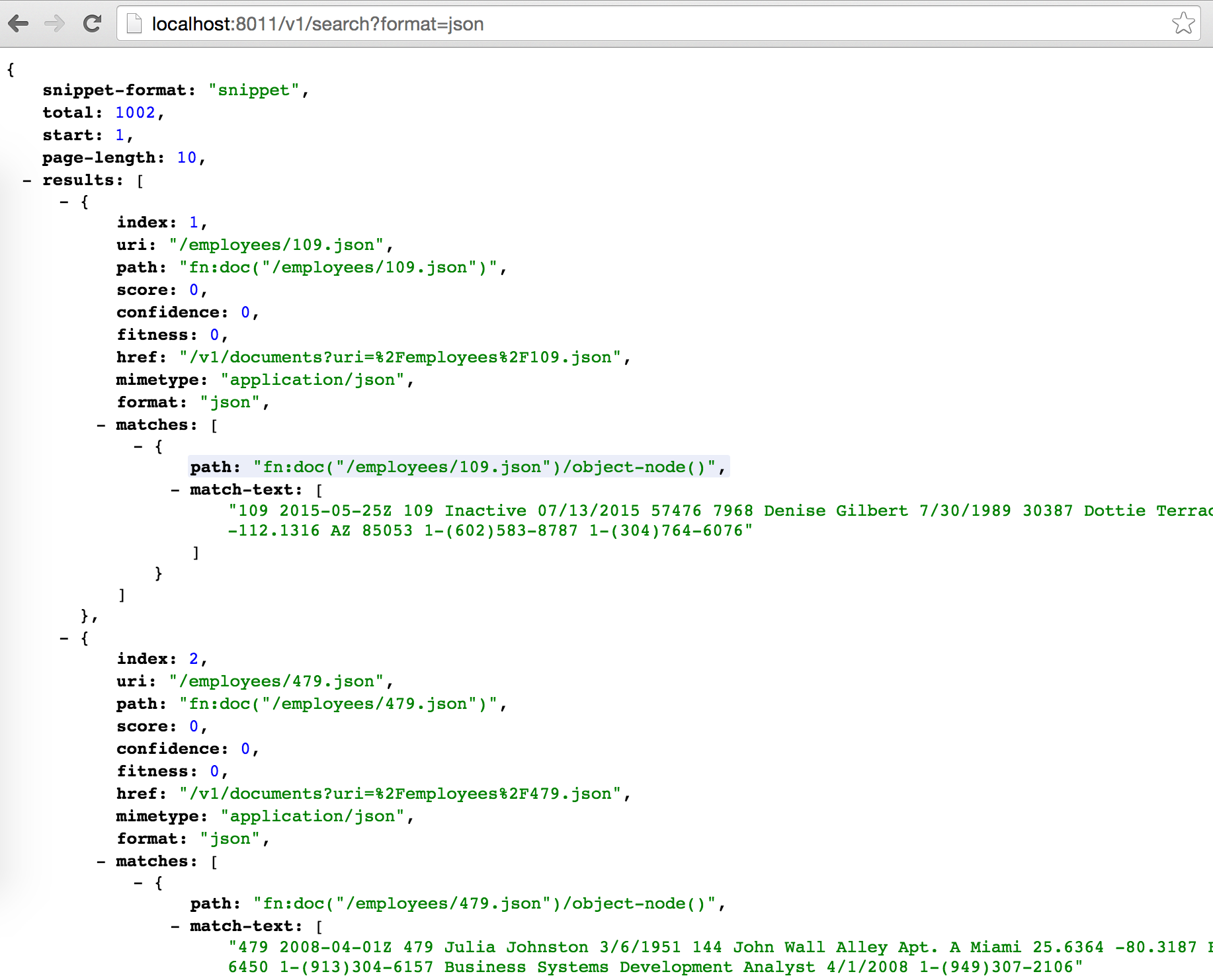The height and width of the screenshot is (980, 1213).
Task: Click path value fn:doc("/employees/479.json")
Action: 339,704
